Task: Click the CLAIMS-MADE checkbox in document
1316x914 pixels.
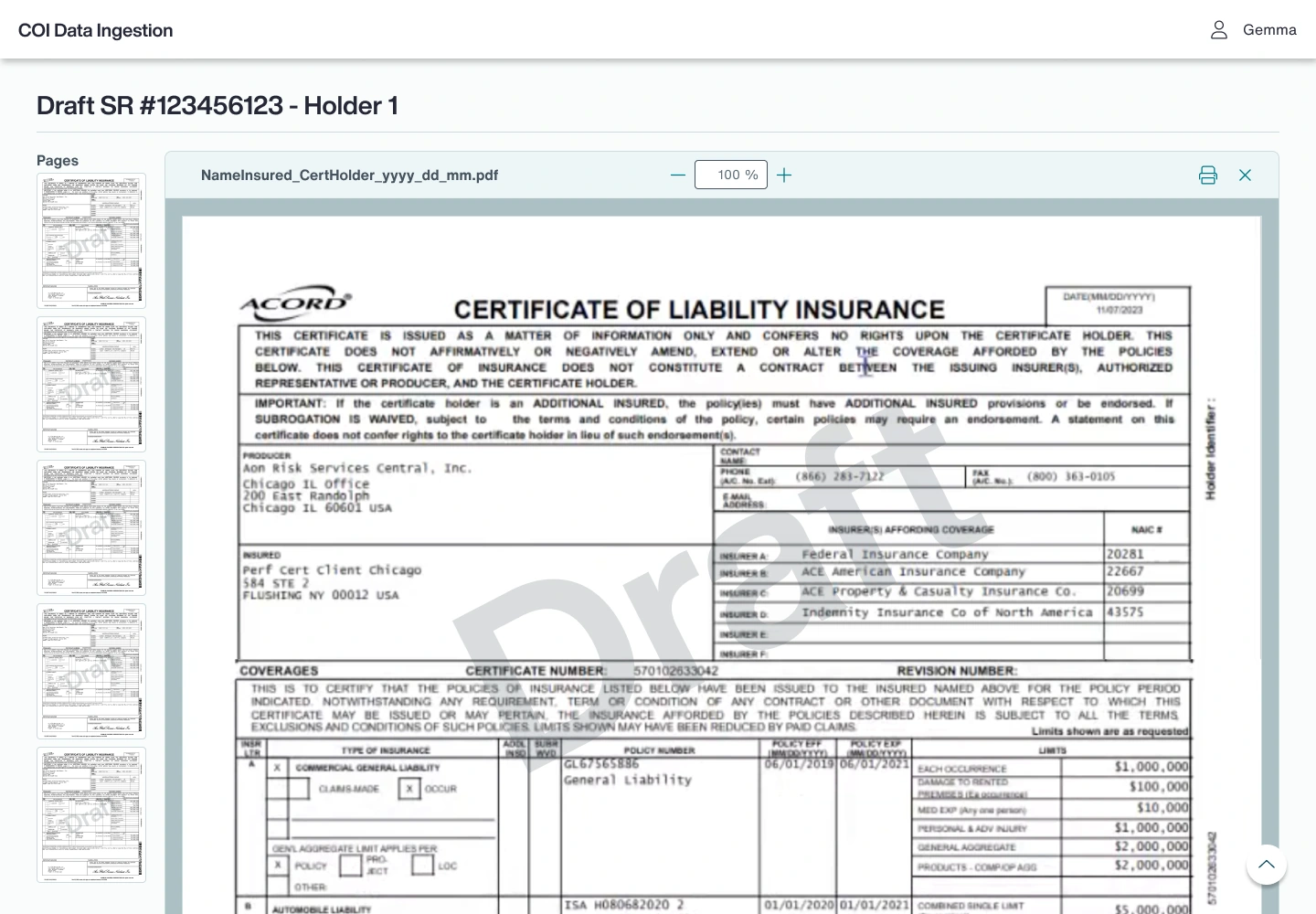Action: (299, 788)
